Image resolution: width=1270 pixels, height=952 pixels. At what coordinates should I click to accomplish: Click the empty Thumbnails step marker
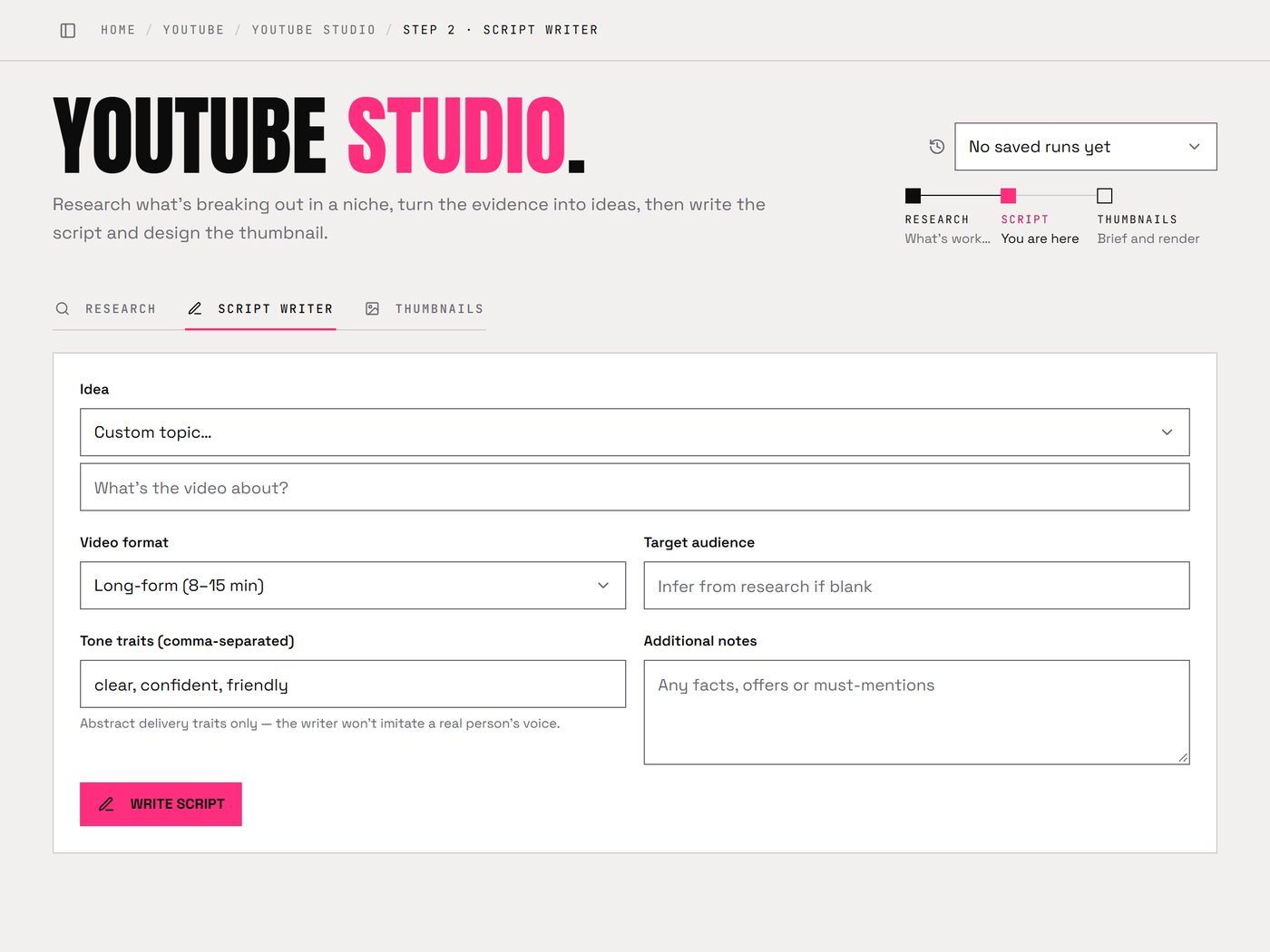1105,195
